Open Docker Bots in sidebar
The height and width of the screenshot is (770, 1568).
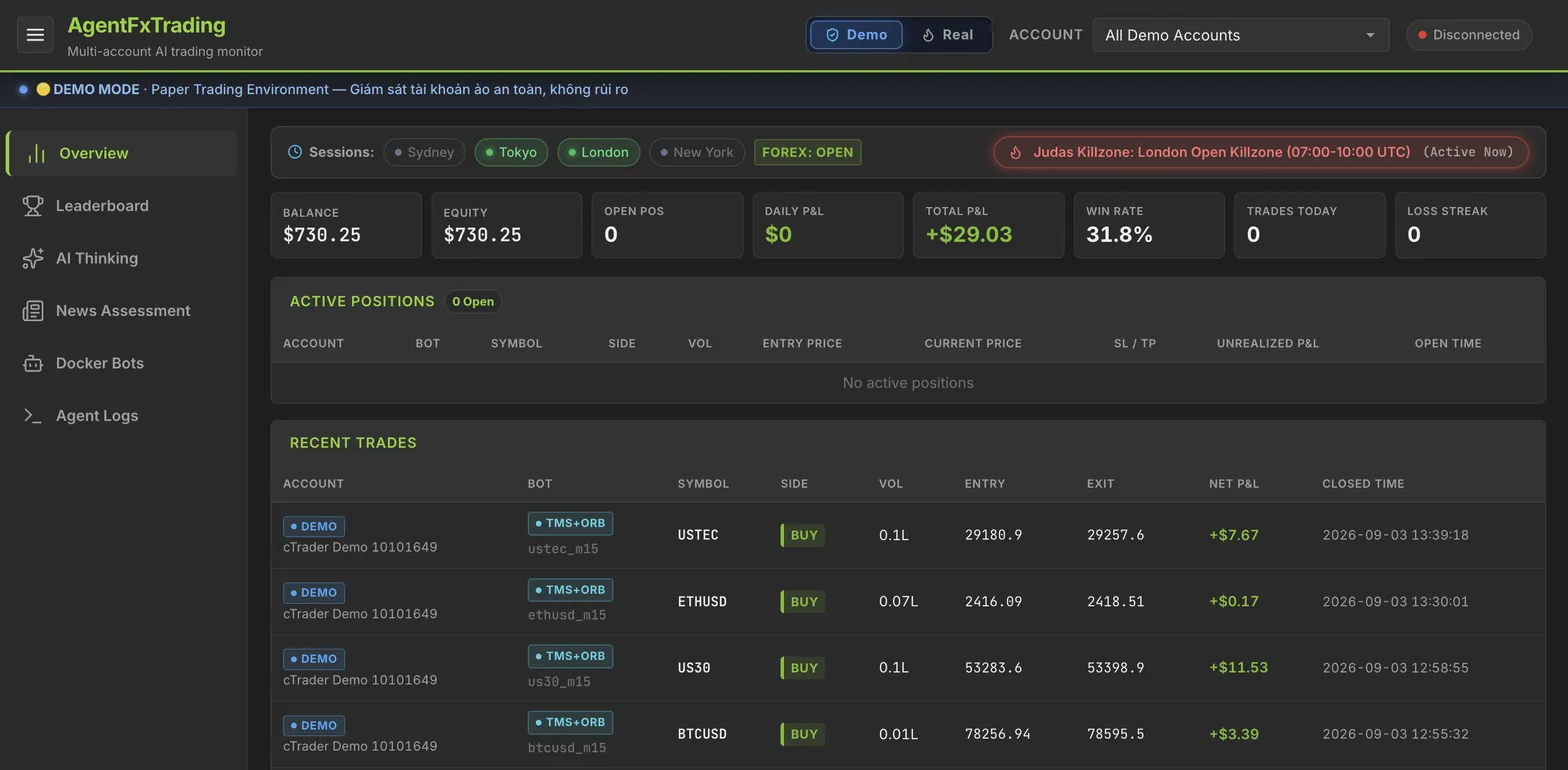coord(122,363)
